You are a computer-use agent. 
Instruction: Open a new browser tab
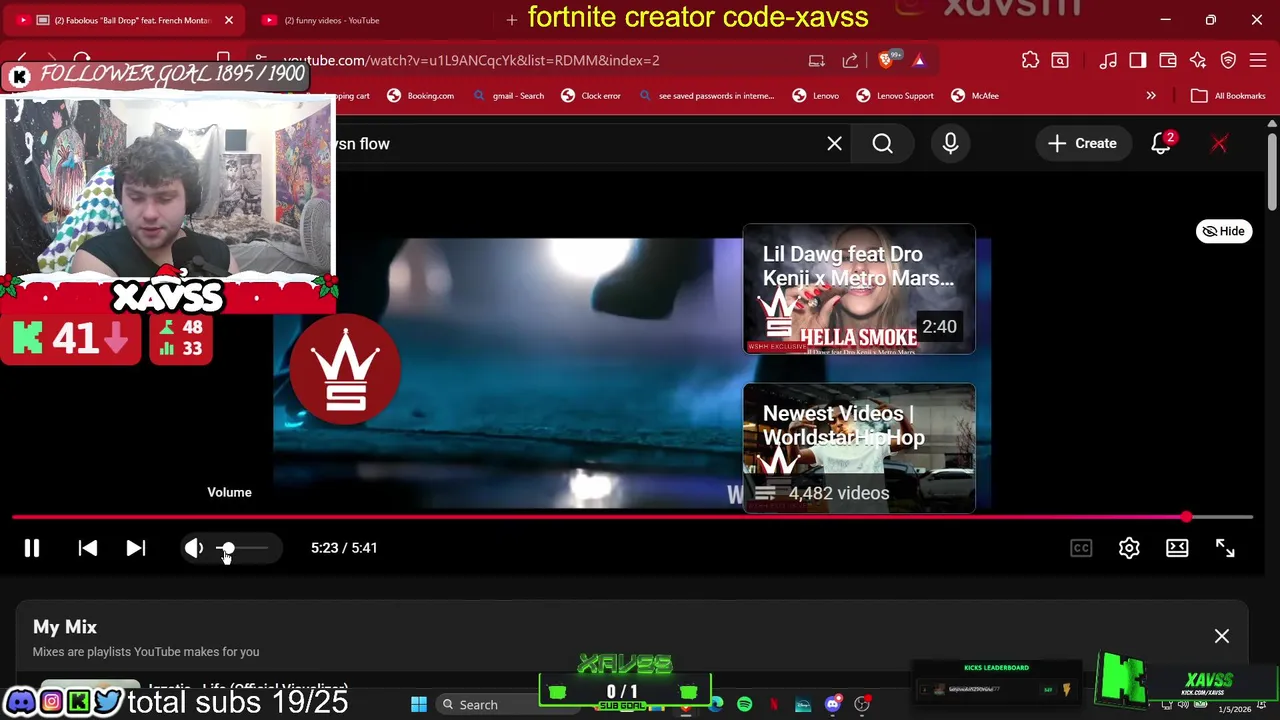[x=512, y=19]
